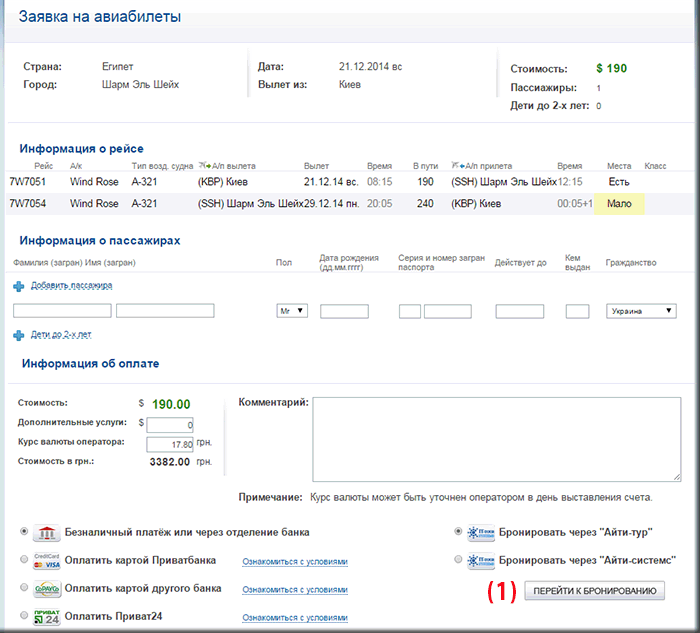Image resolution: width=700 pixels, height=633 pixels.
Task: Open the Mr gender dropdown
Action: pos(291,311)
